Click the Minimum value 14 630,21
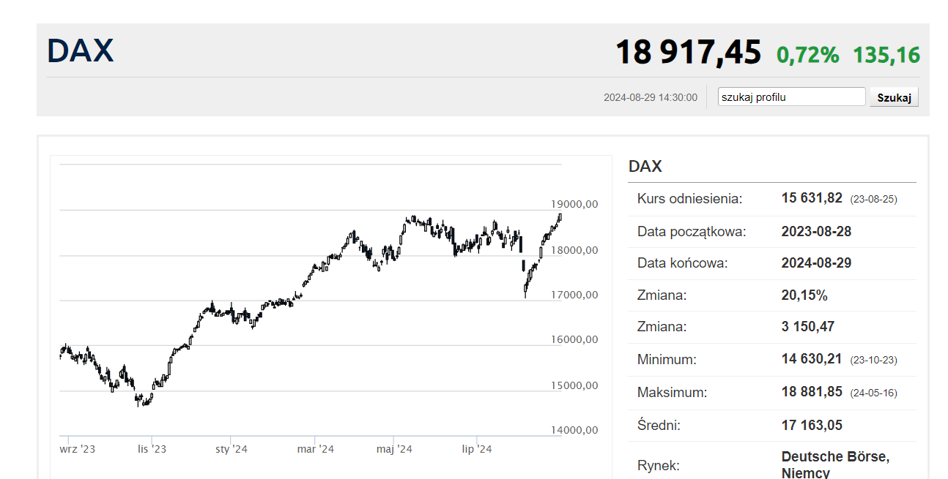Screen dimensions: 948x479 [811, 359]
